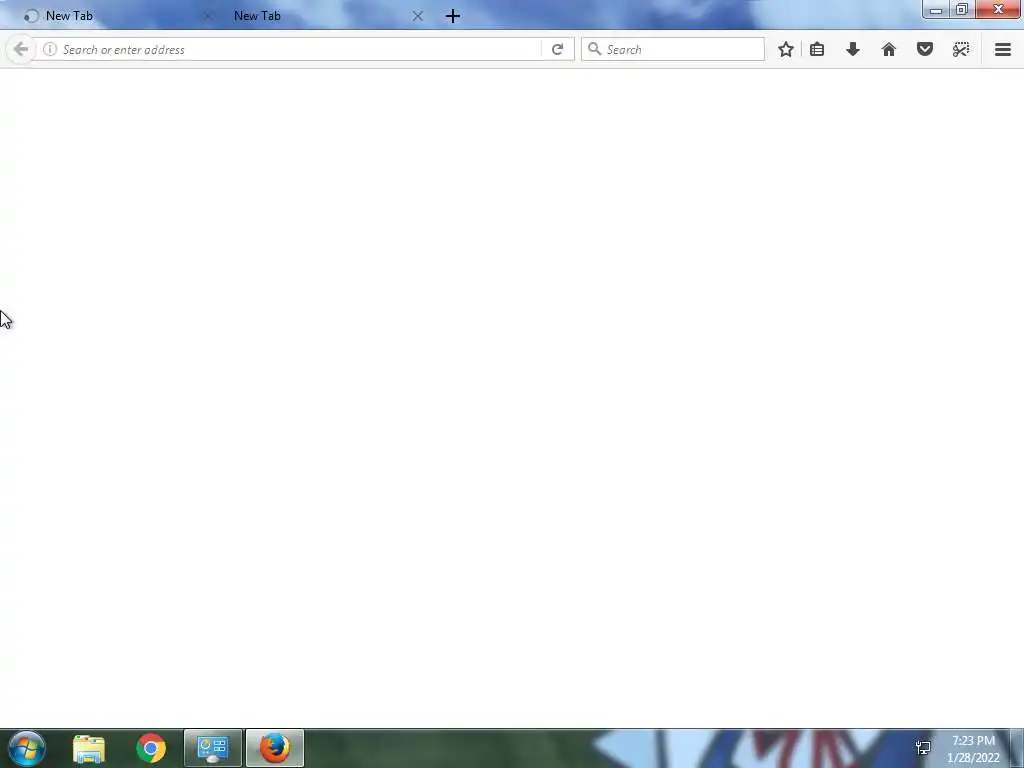Go back using the back arrow button
Viewport: 1024px width, 768px height.
tap(20, 50)
